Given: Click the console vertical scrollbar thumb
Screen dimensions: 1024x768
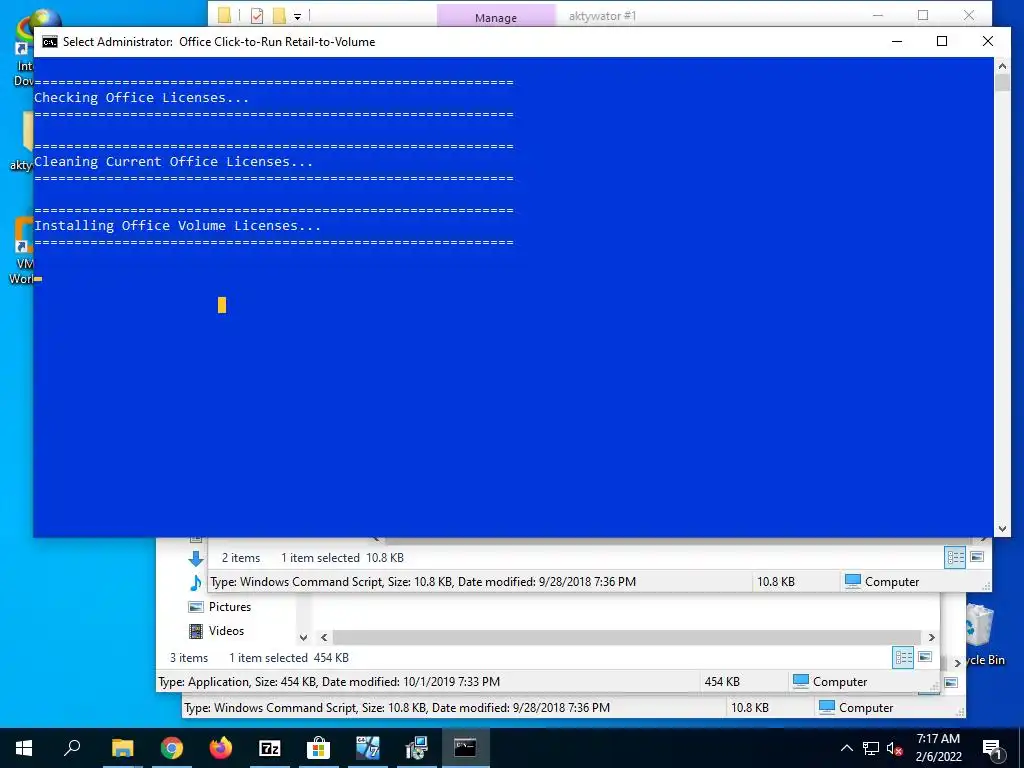Looking at the screenshot, I should coord(1002,82).
